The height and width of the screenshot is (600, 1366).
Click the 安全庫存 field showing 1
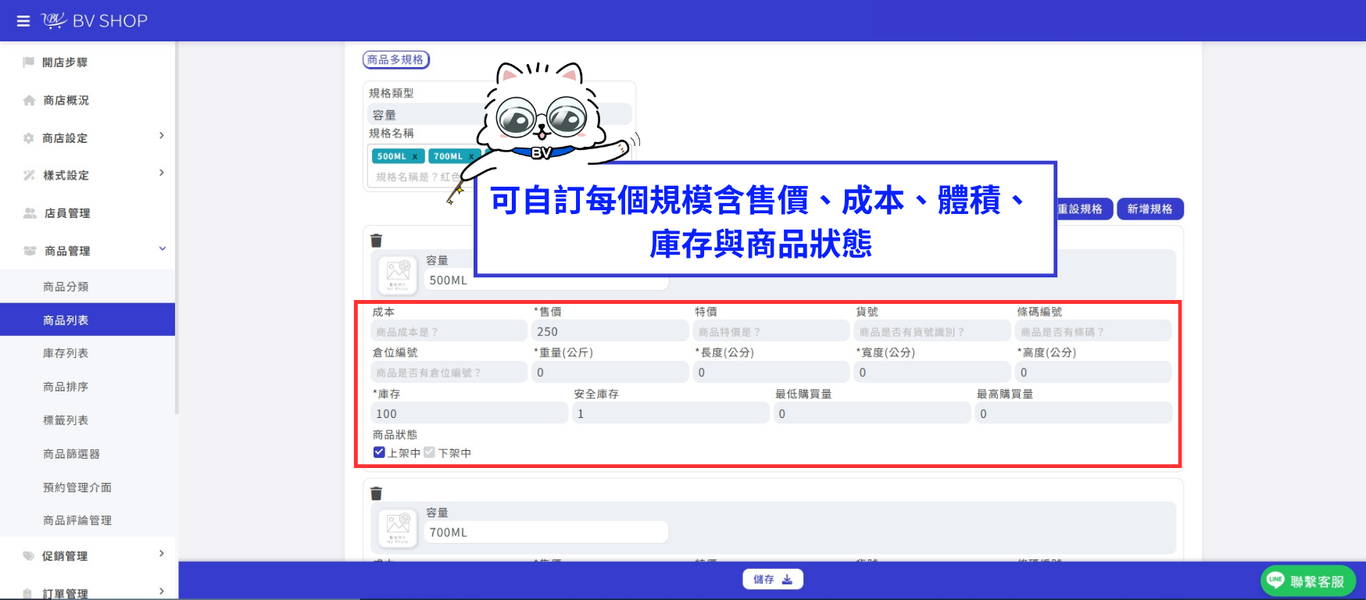click(671, 413)
